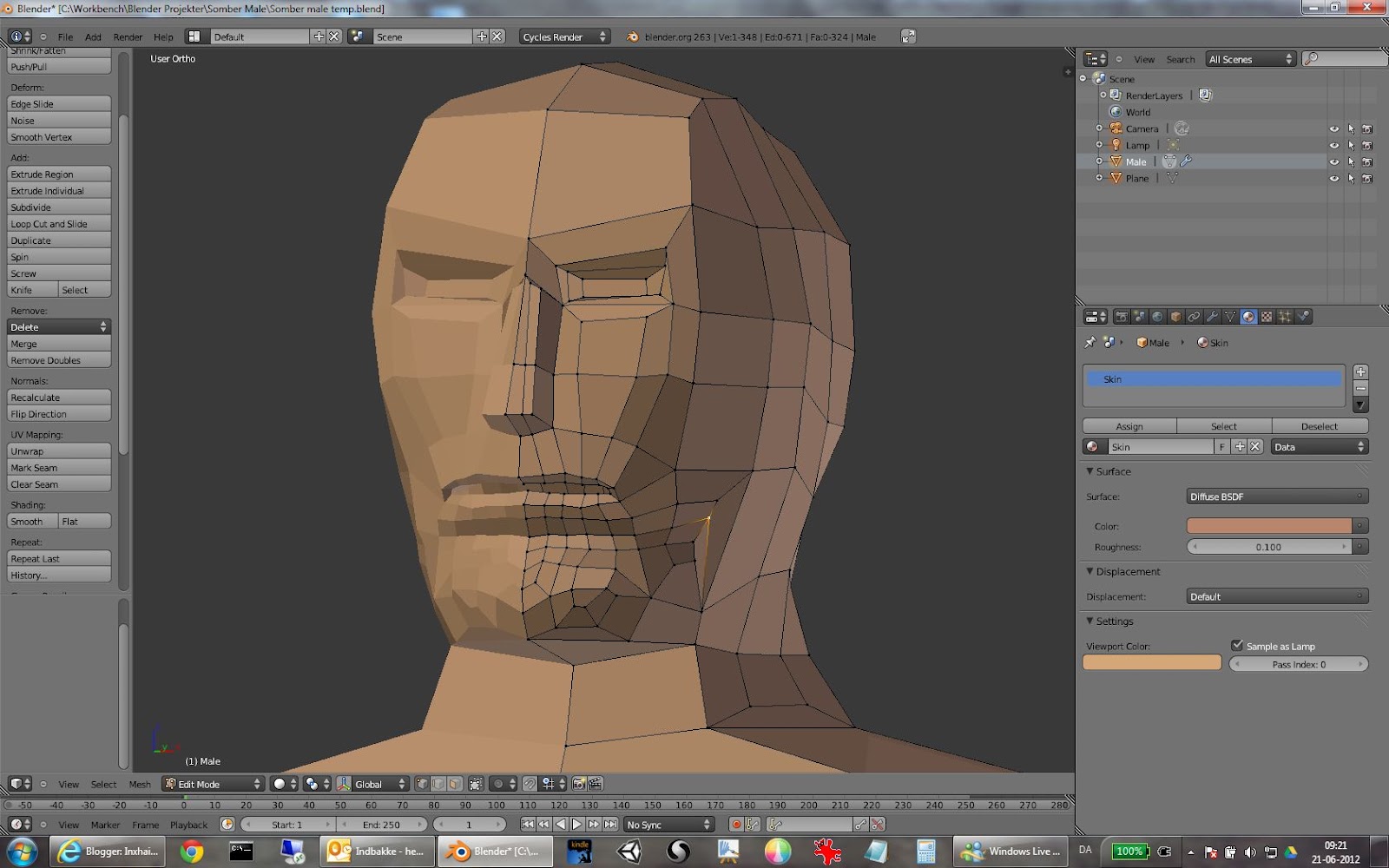Open the Texture properties checker icon
Image resolution: width=1389 pixels, height=868 pixels.
coord(1267,317)
